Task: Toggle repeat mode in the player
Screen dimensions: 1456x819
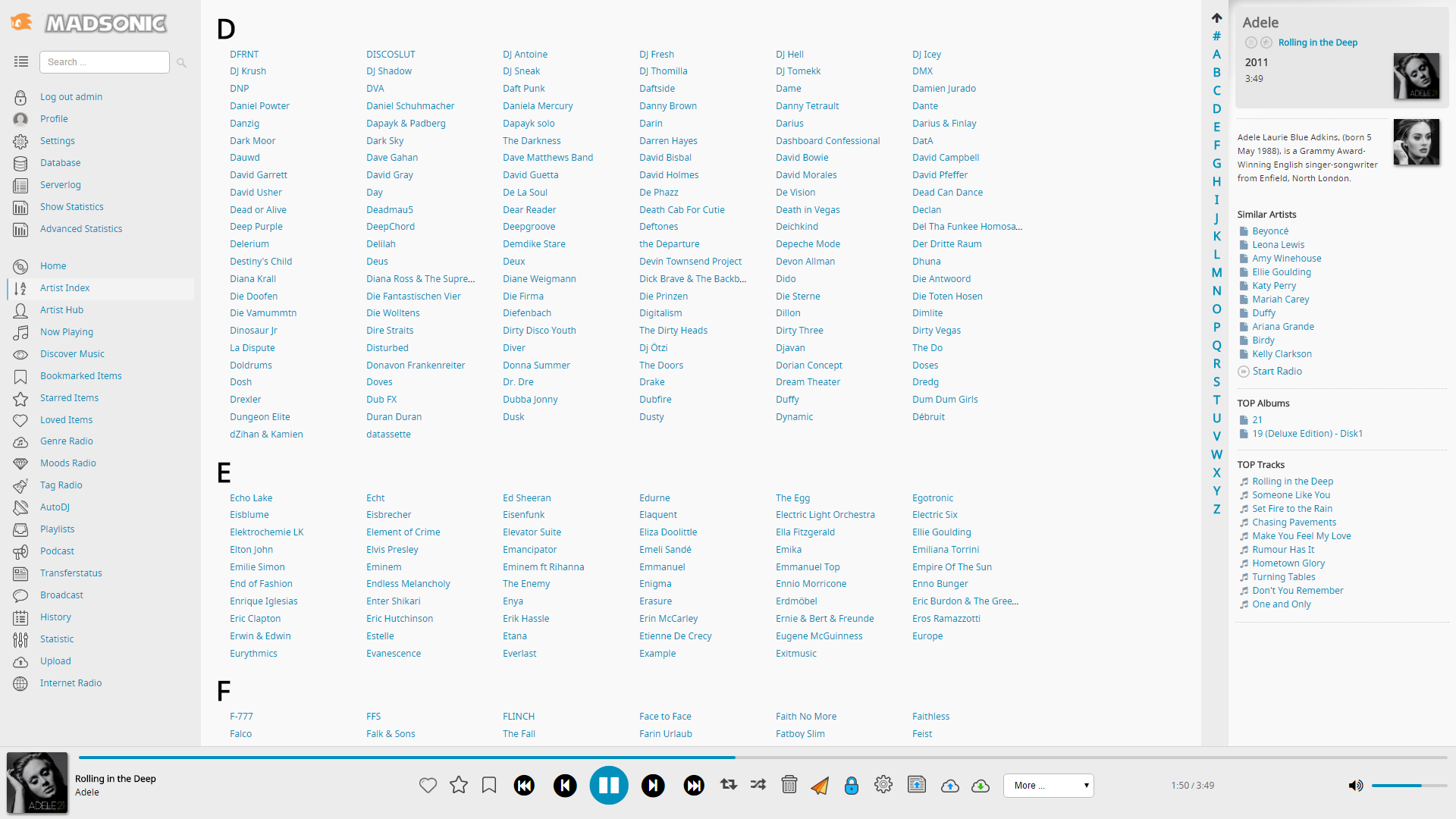Action: (729, 785)
